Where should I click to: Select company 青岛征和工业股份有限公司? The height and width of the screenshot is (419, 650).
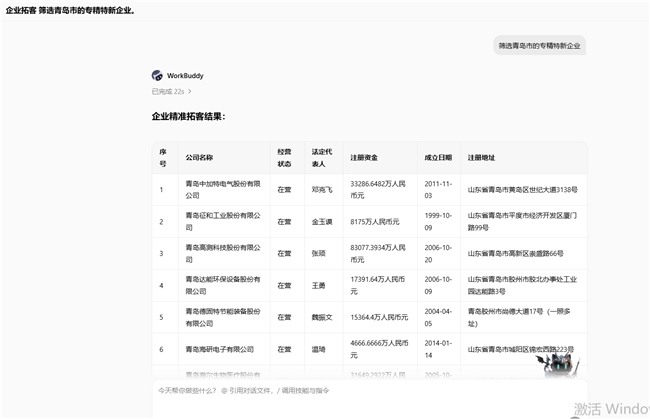(x=223, y=221)
